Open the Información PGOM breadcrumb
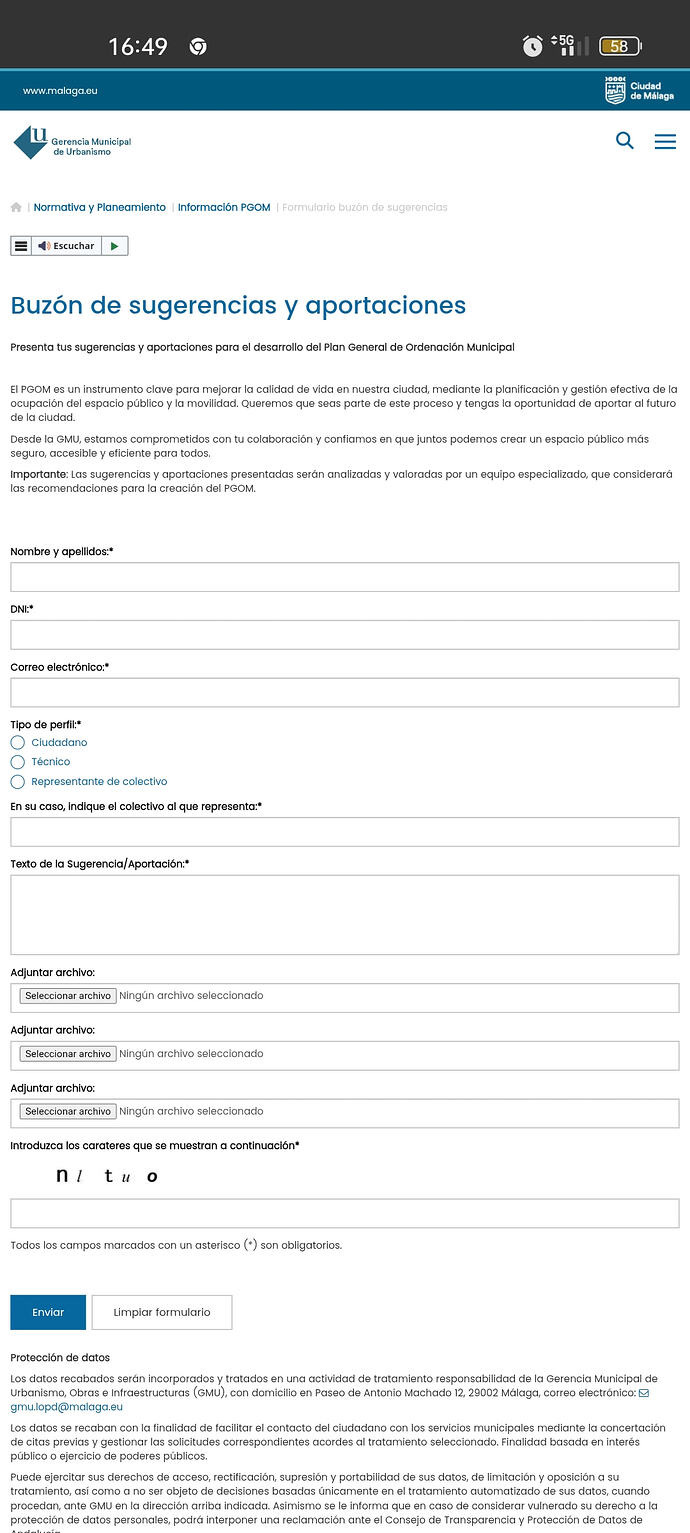The image size is (690, 1533). pos(224,207)
